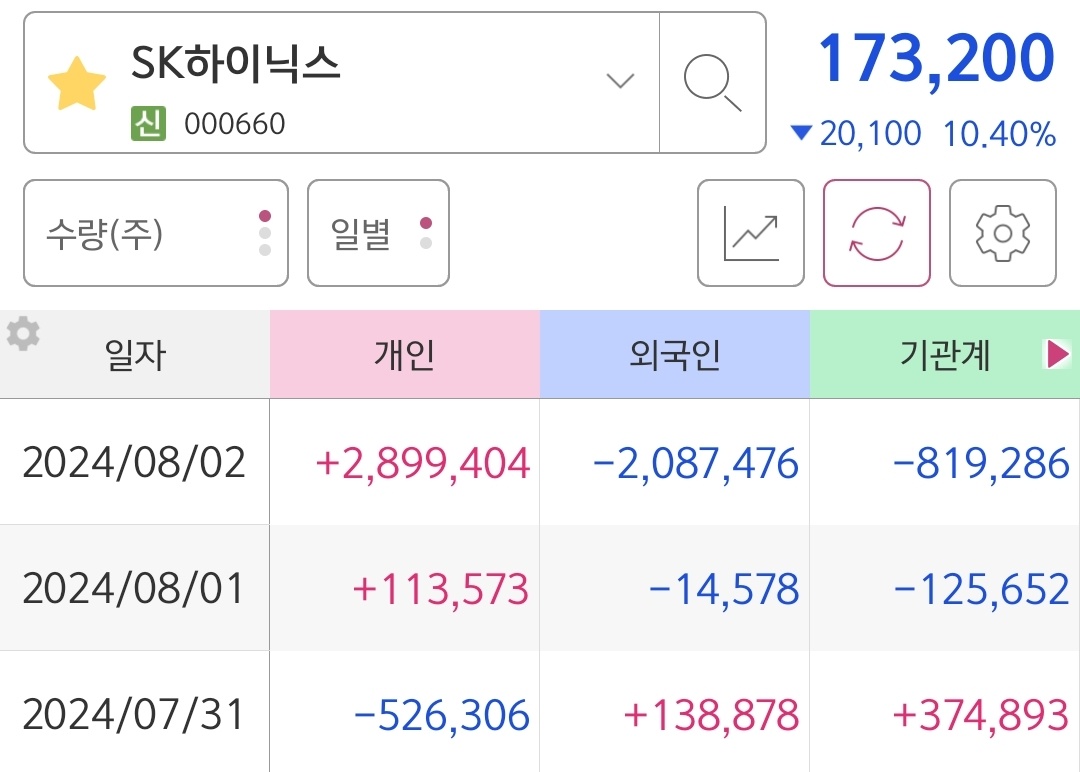This screenshot has height=772, width=1080.
Task: Select the 기관계 column header
Action: point(944,355)
